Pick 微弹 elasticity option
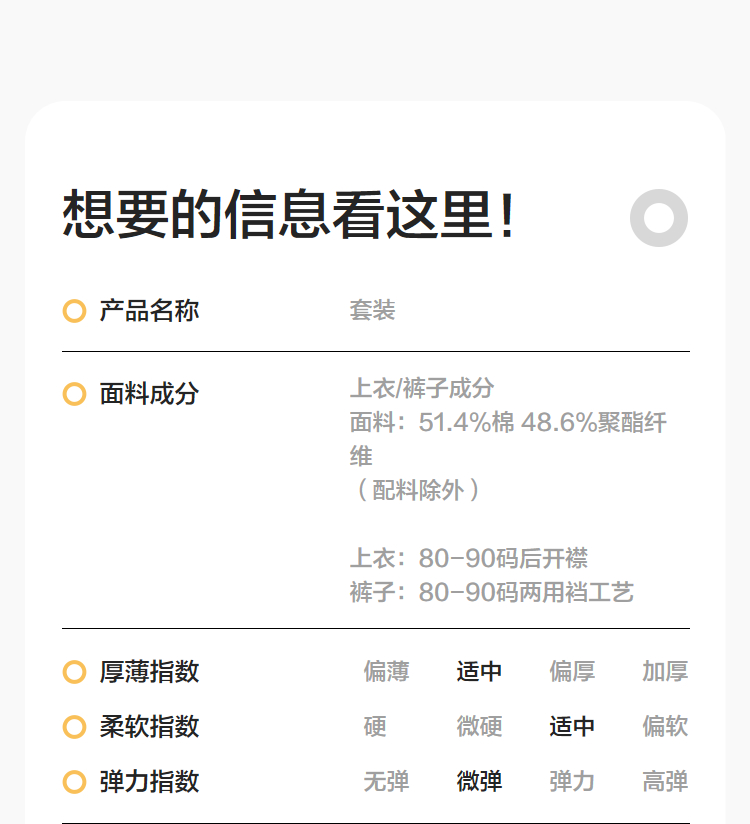The width and height of the screenshot is (750, 824). point(479,782)
